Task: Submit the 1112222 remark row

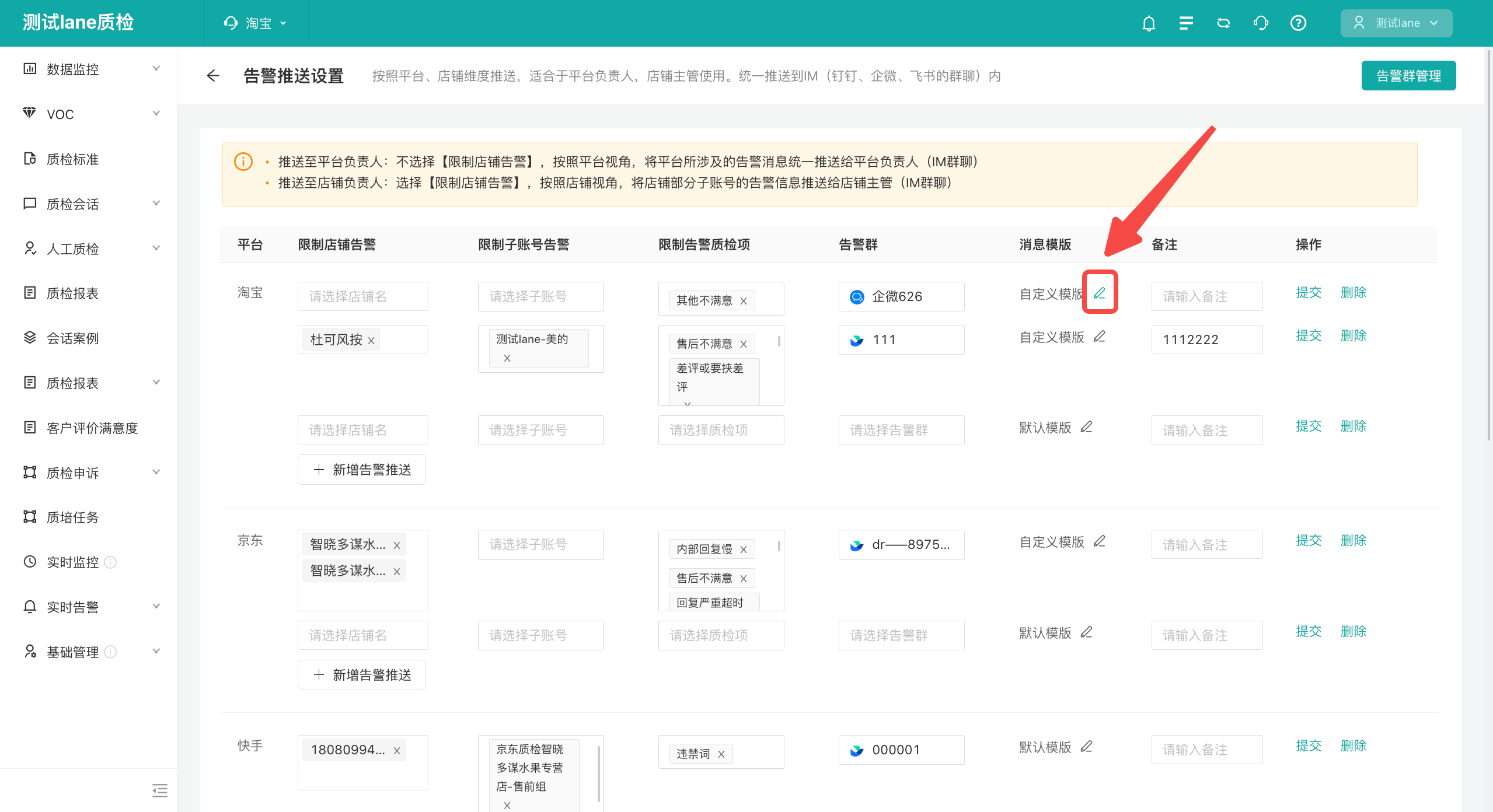Action: [x=1309, y=336]
